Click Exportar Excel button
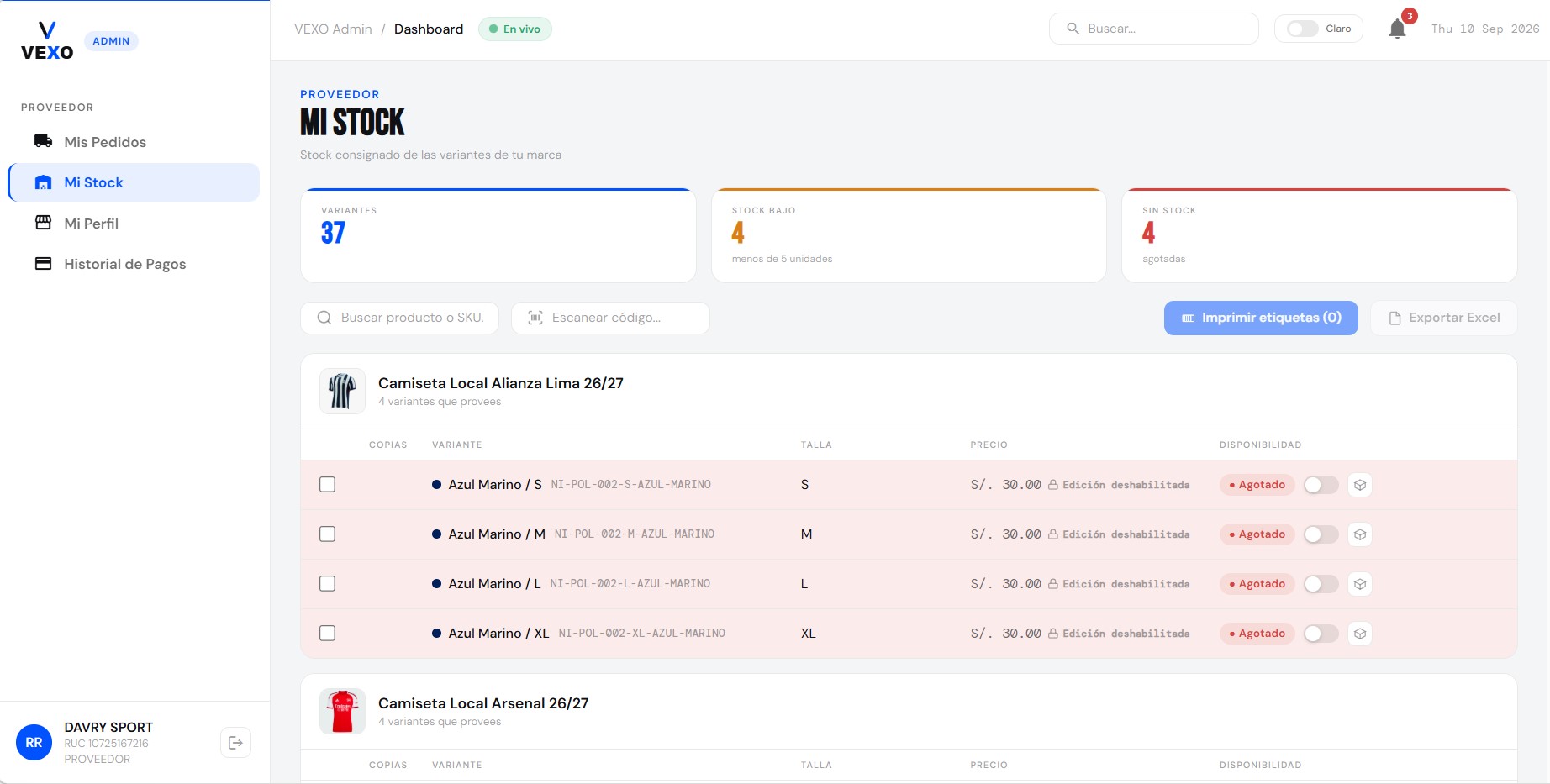 [x=1444, y=318]
